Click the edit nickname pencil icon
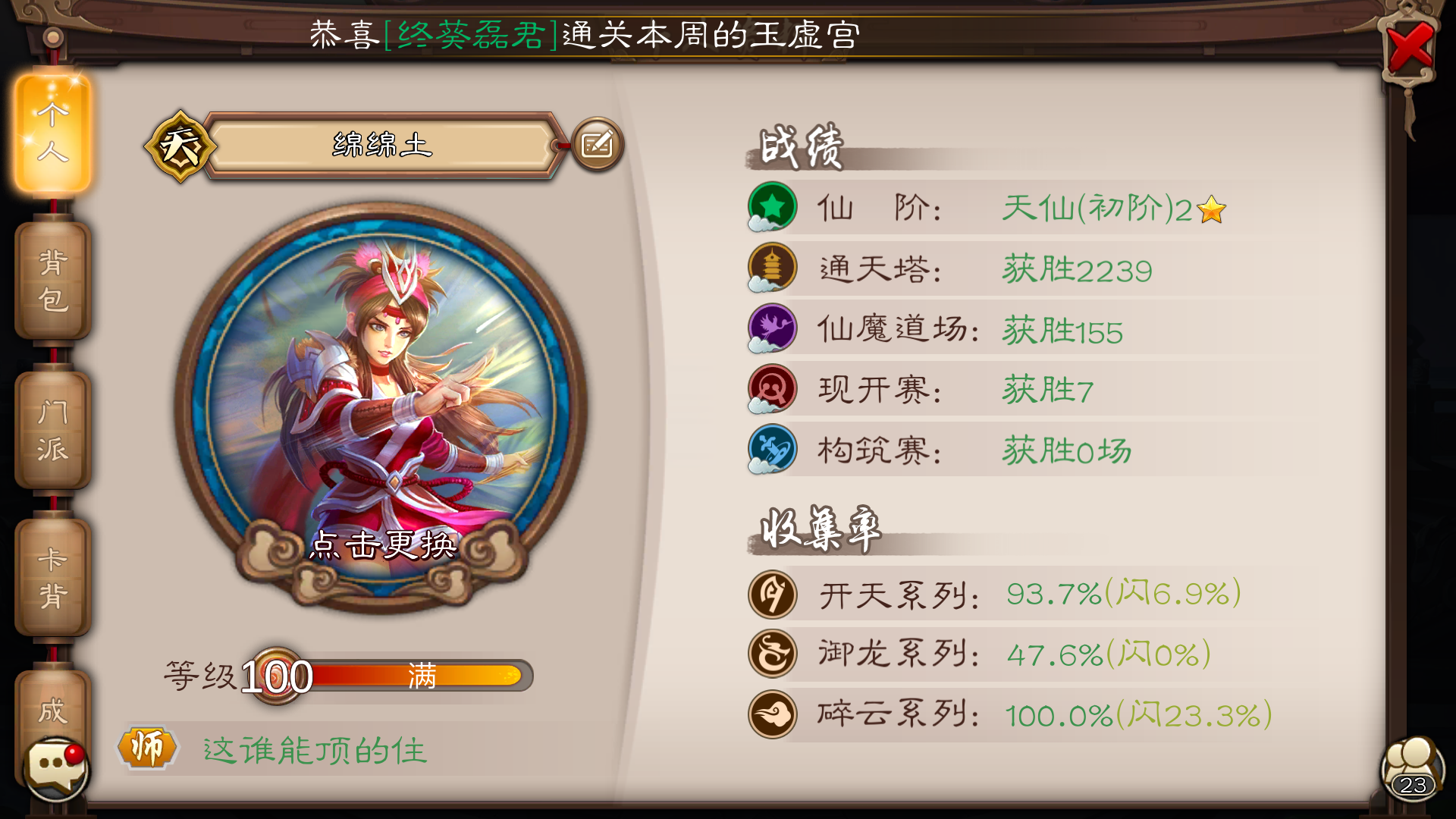 tap(598, 144)
